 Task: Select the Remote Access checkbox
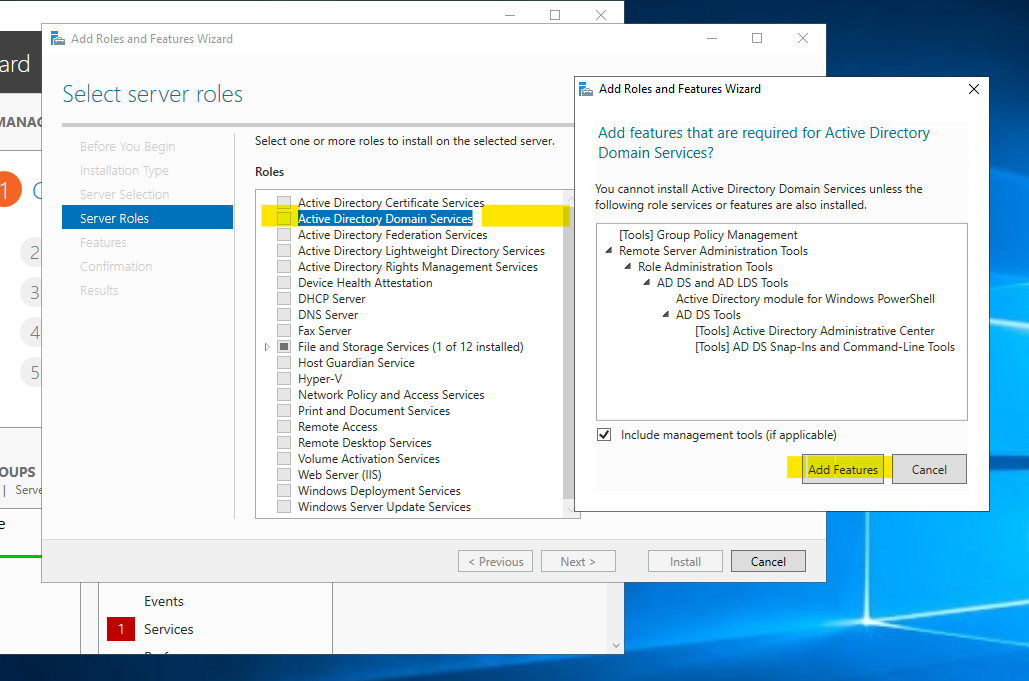point(284,426)
